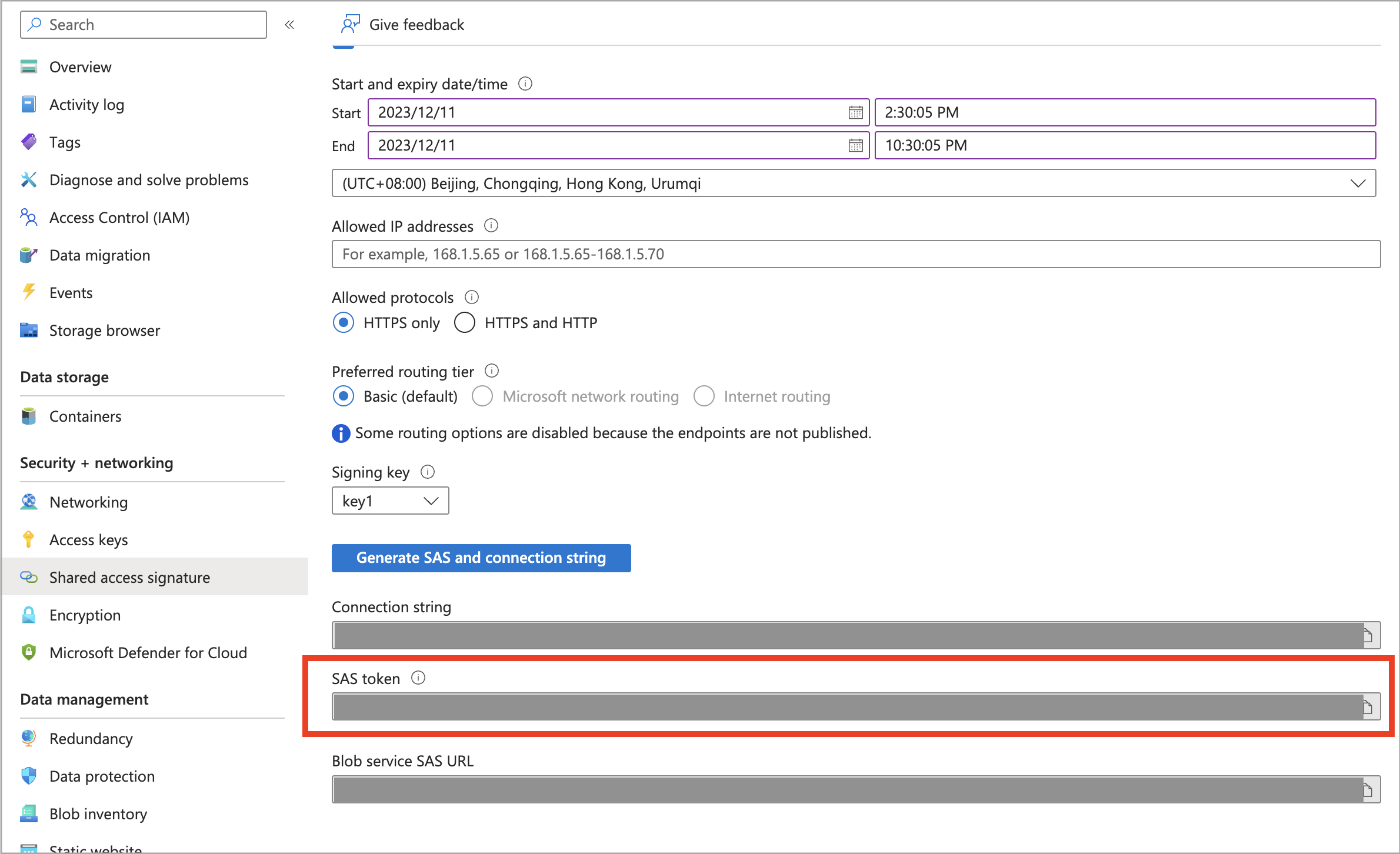Click the Give feedback icon

[350, 25]
